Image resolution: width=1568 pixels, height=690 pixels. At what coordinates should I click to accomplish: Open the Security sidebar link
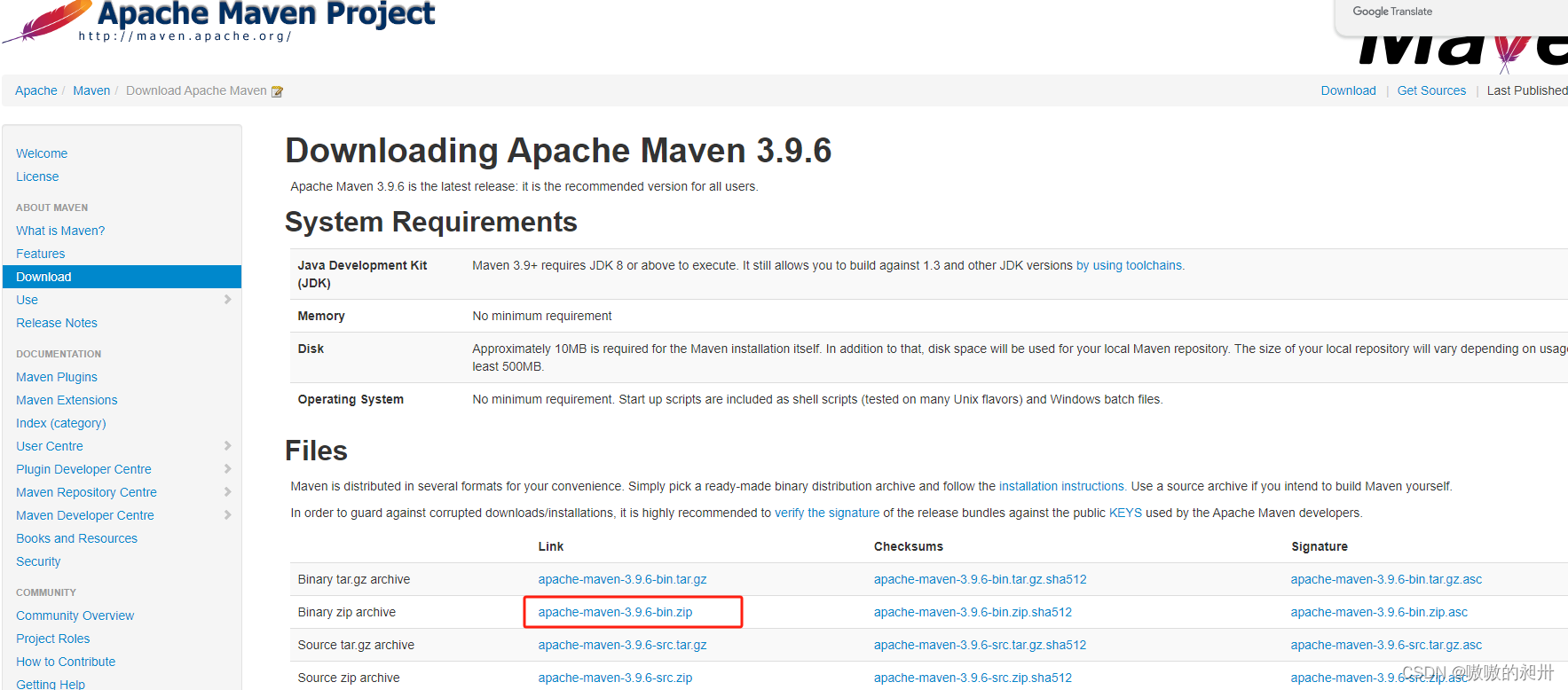[38, 561]
